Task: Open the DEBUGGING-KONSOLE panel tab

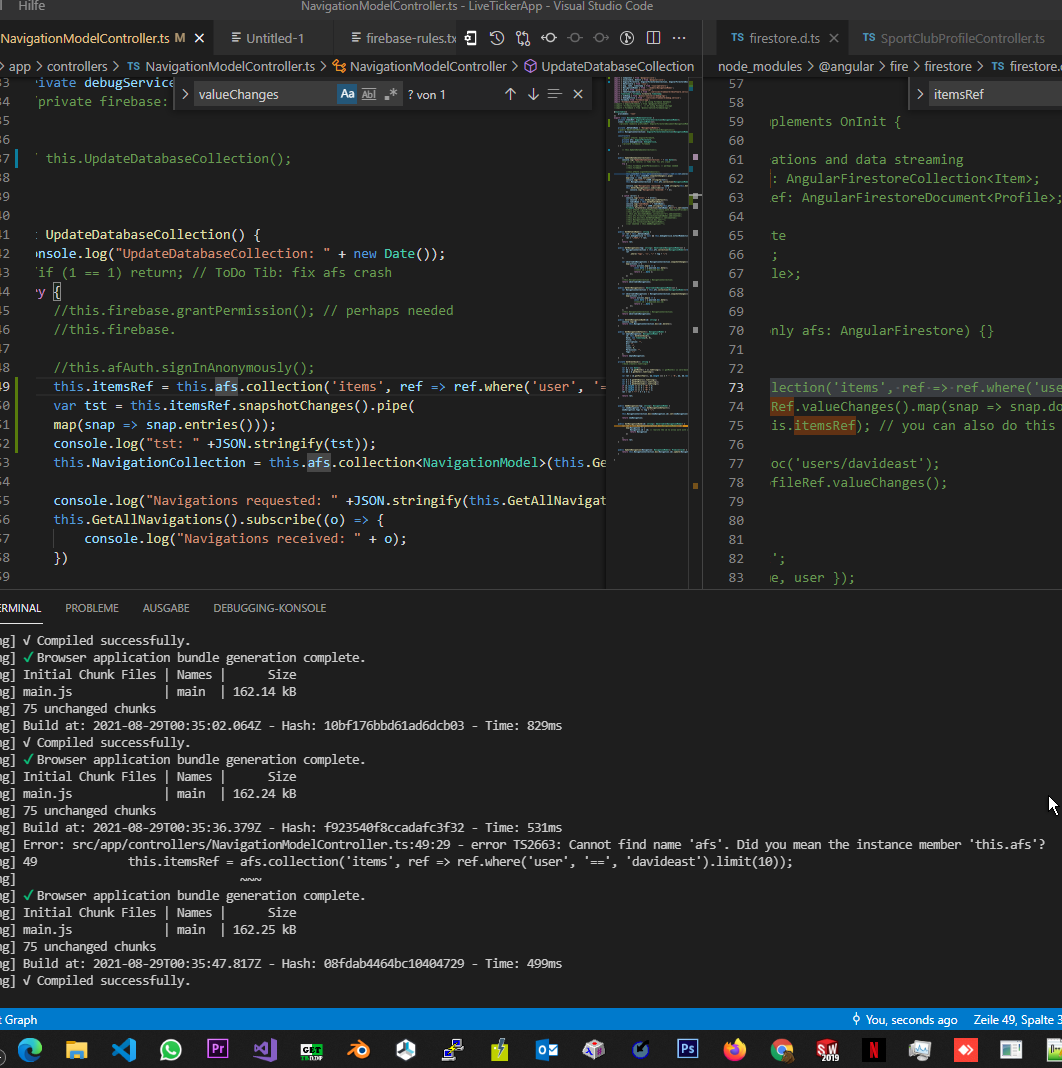Action: (270, 608)
